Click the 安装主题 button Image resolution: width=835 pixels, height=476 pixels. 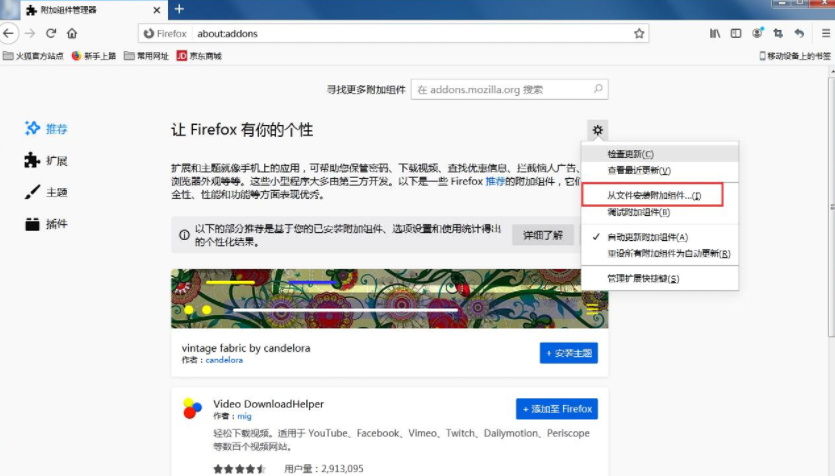coord(569,353)
